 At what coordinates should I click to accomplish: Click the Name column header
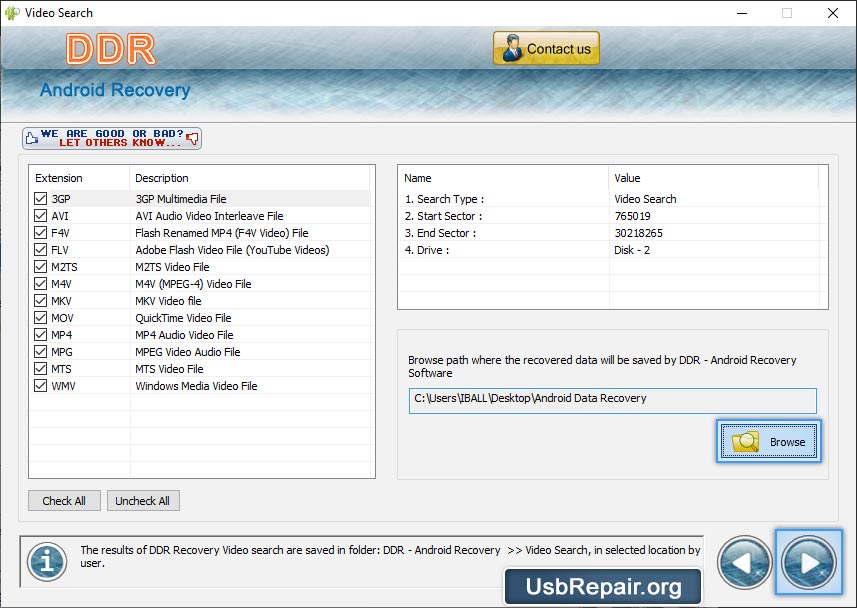[x=503, y=178]
